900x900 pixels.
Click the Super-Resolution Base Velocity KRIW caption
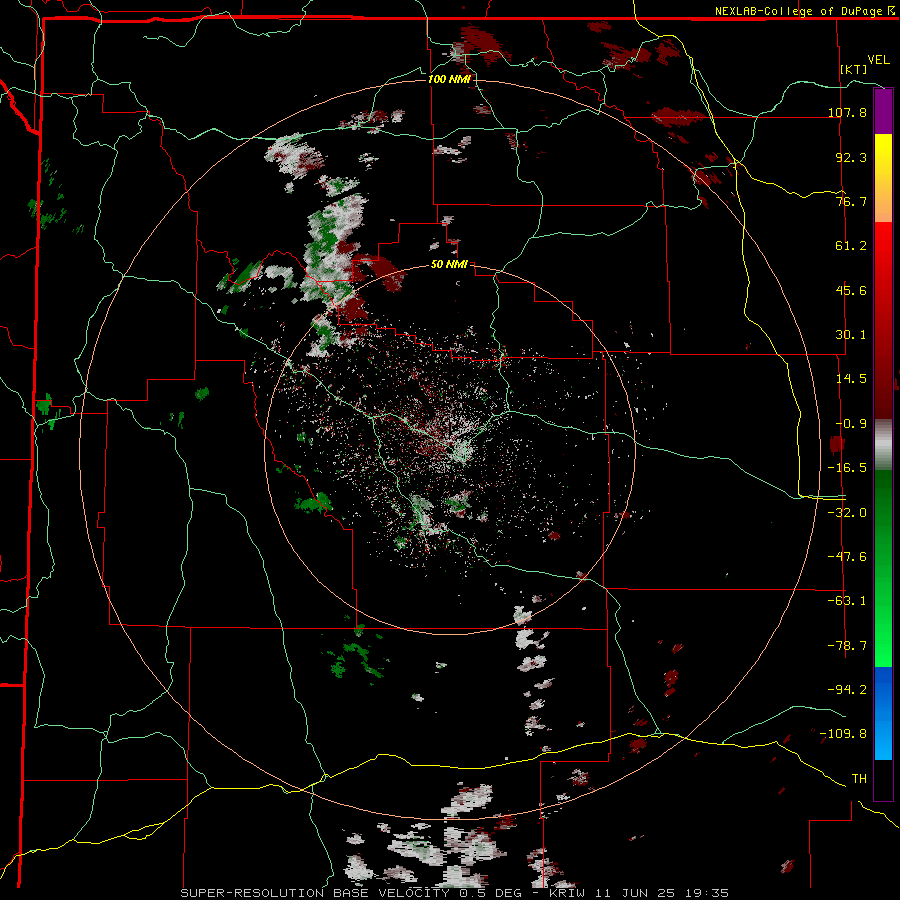[x=455, y=893]
